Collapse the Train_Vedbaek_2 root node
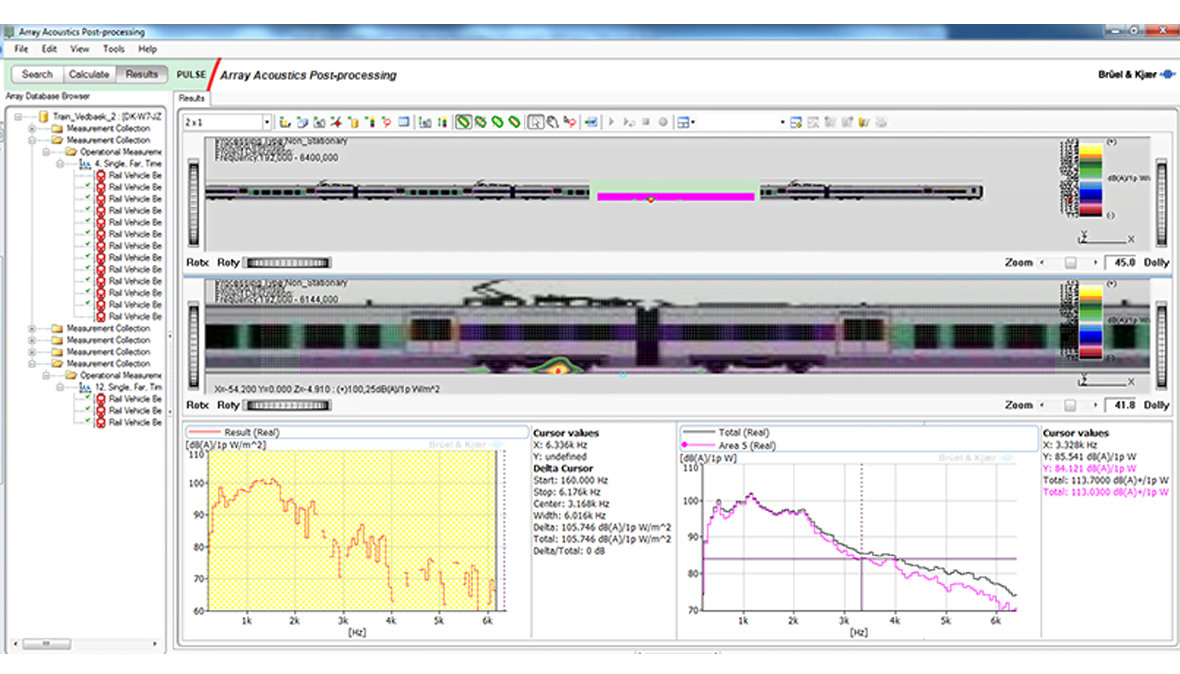Image resolution: width=1180 pixels, height=674 pixels. (18, 116)
